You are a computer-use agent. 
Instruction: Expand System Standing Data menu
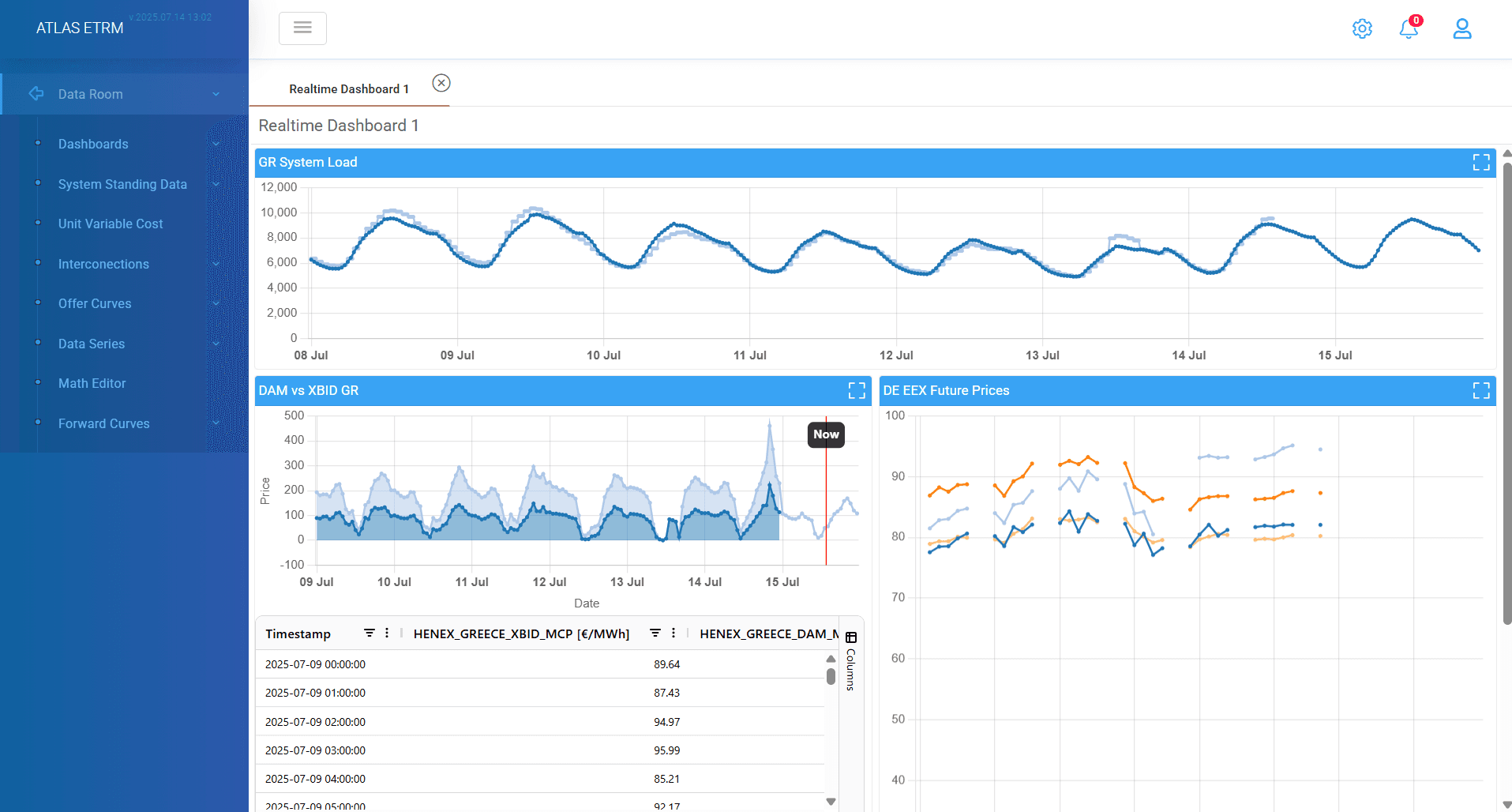tap(216, 184)
